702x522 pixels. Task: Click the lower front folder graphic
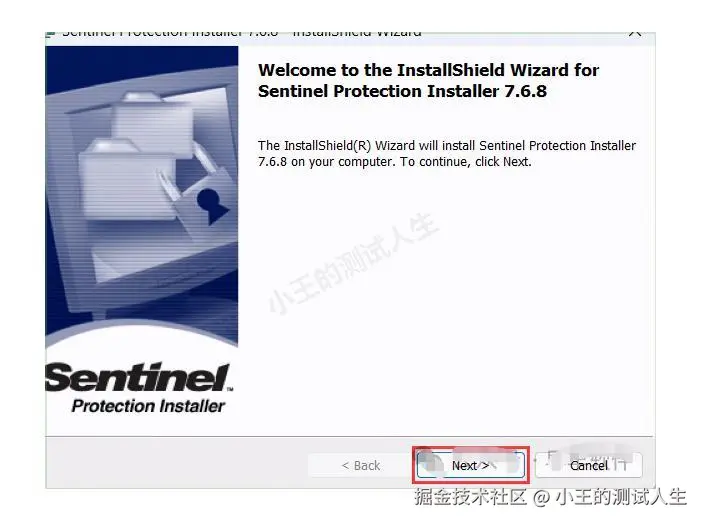(x=128, y=179)
